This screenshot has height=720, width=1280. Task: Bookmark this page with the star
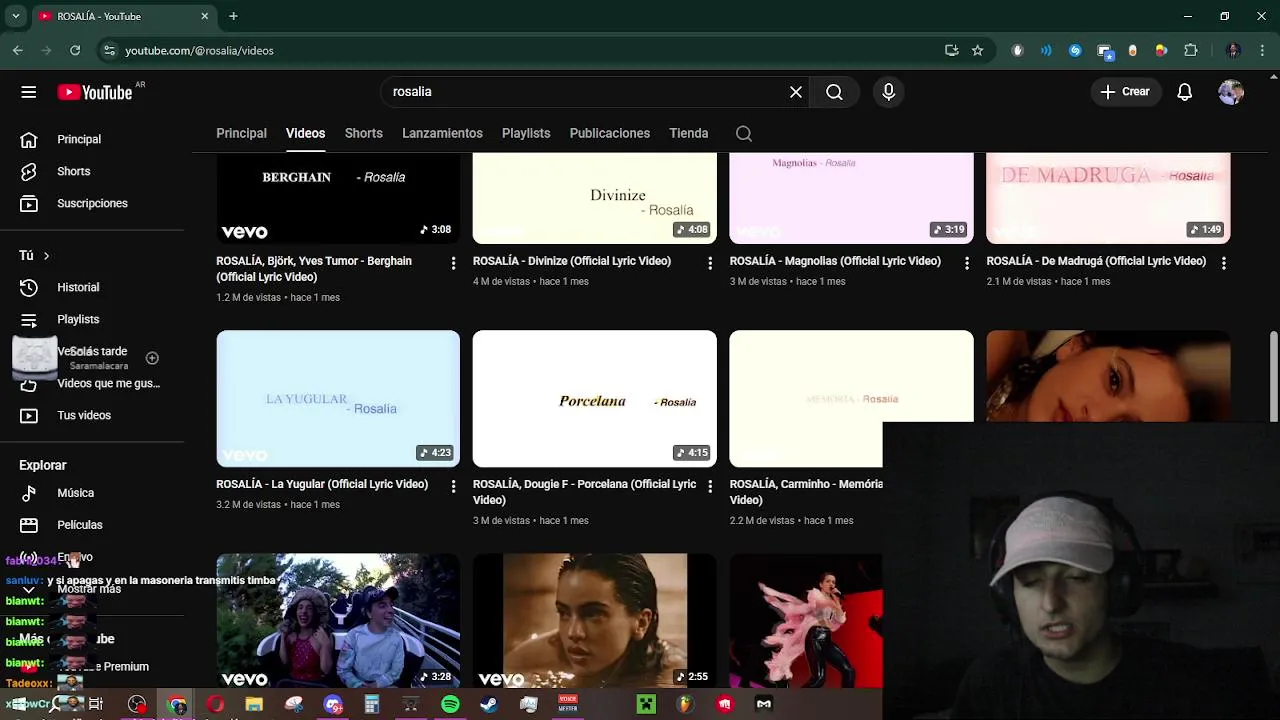click(x=977, y=50)
